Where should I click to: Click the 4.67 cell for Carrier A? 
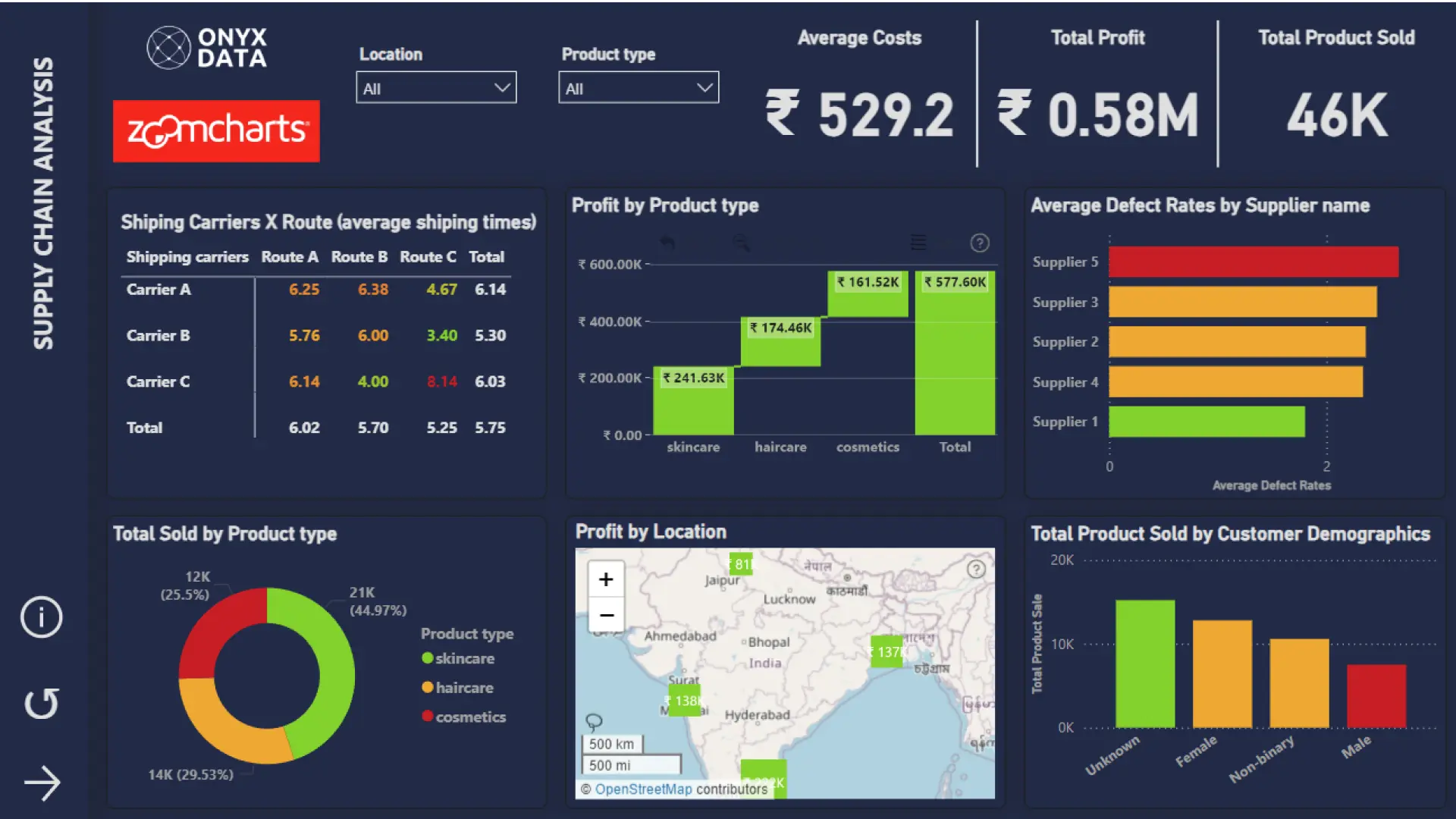pos(442,289)
